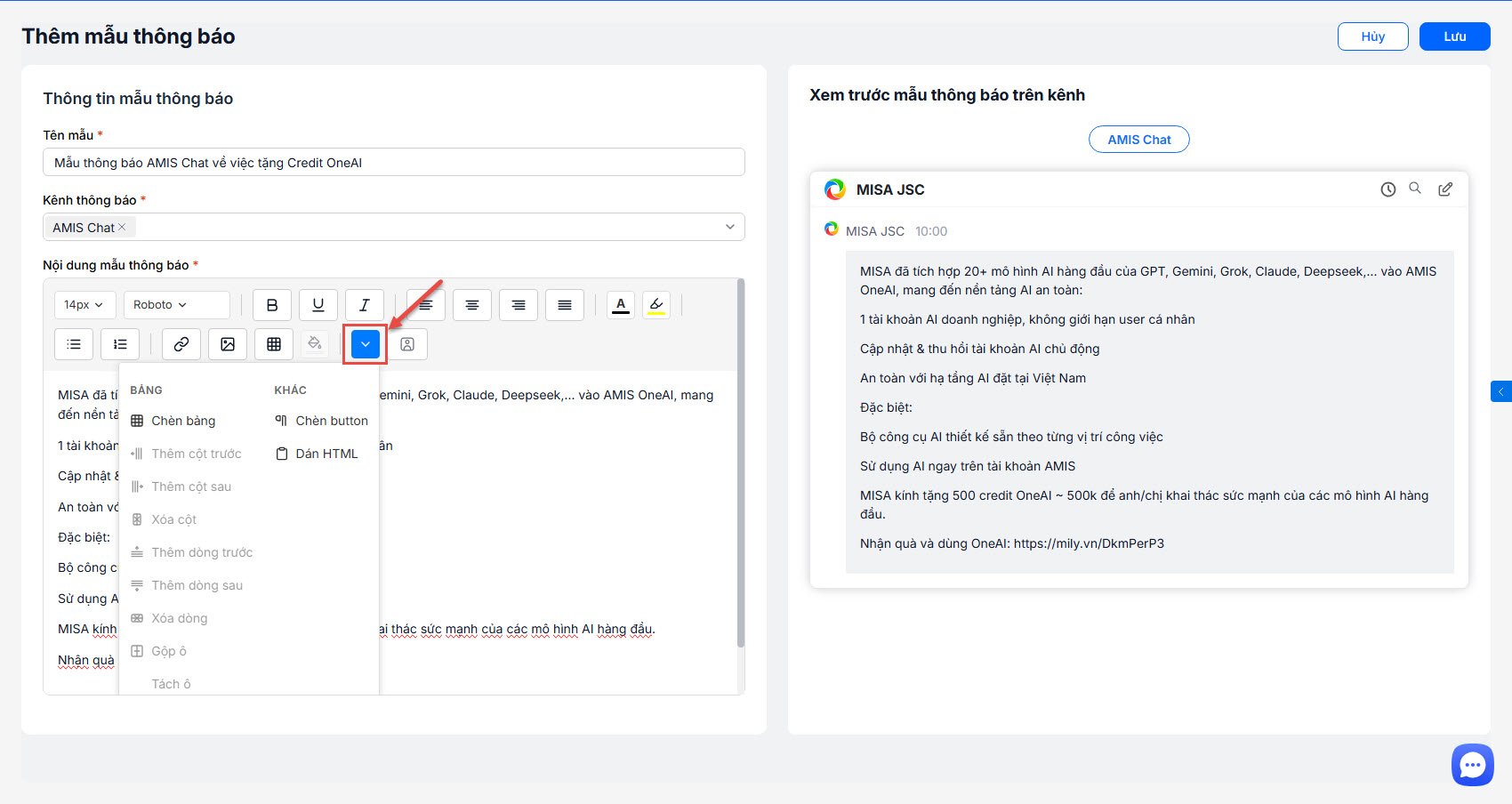Justify the editor text
The height and width of the screenshot is (804, 1512).
(565, 305)
